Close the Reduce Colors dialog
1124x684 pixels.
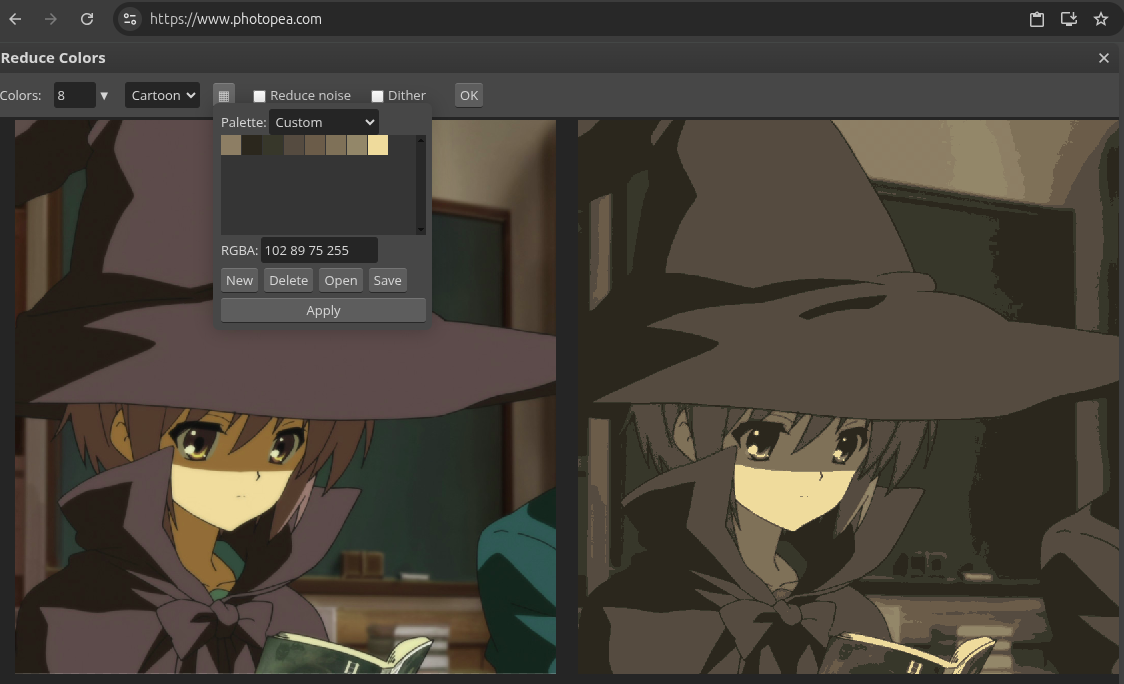tap(1104, 58)
